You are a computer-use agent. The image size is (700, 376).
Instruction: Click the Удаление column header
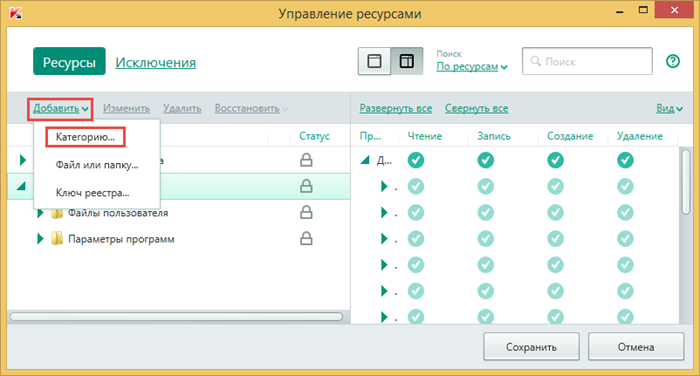point(640,136)
